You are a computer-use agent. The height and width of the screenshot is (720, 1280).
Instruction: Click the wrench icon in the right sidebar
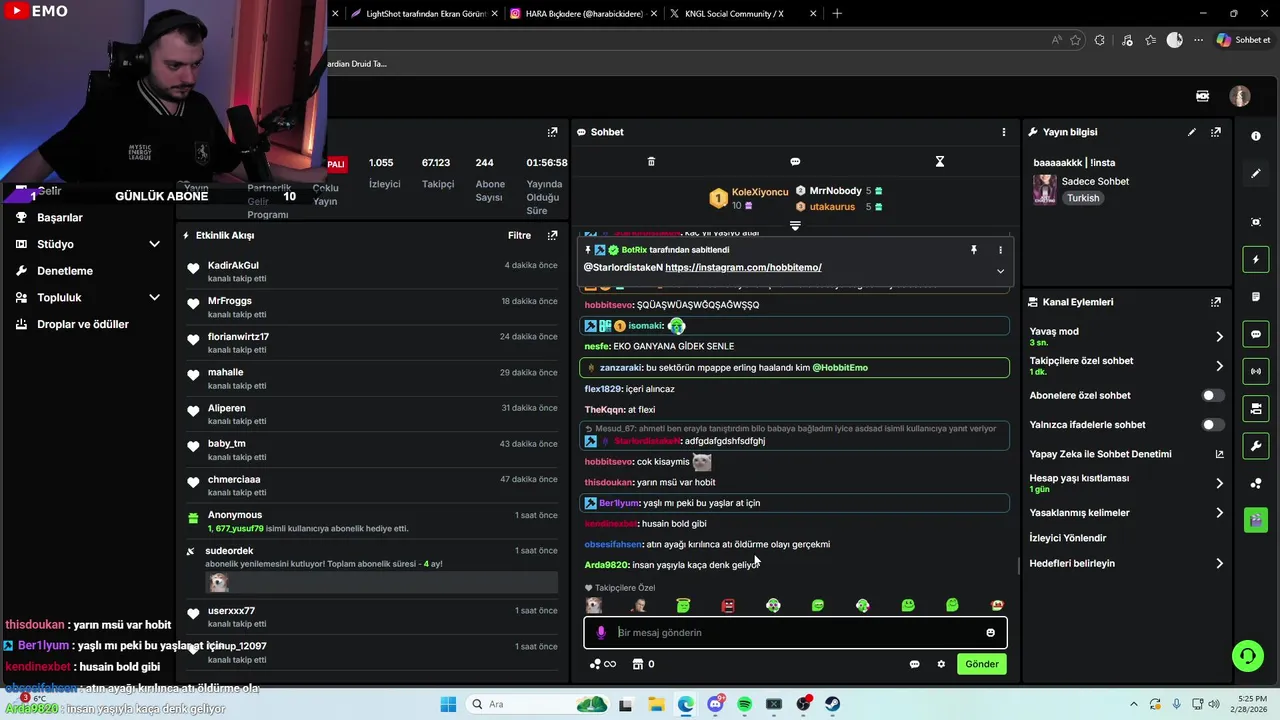click(1256, 445)
